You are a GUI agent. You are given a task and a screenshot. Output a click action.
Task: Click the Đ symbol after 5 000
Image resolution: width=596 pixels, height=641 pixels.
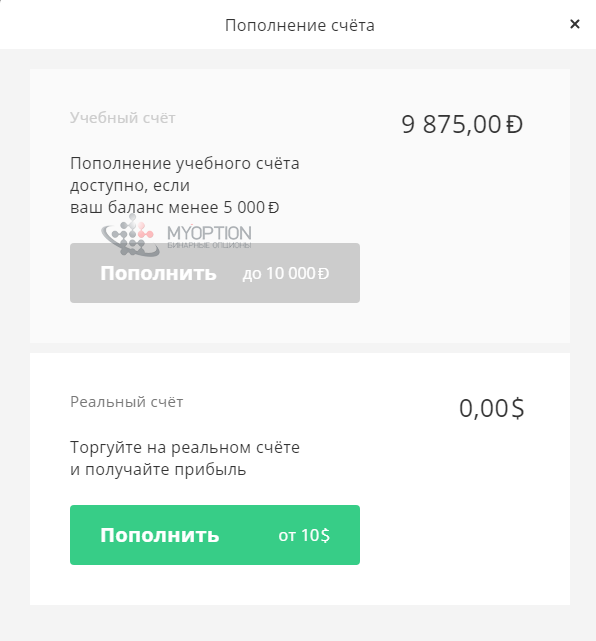274,208
